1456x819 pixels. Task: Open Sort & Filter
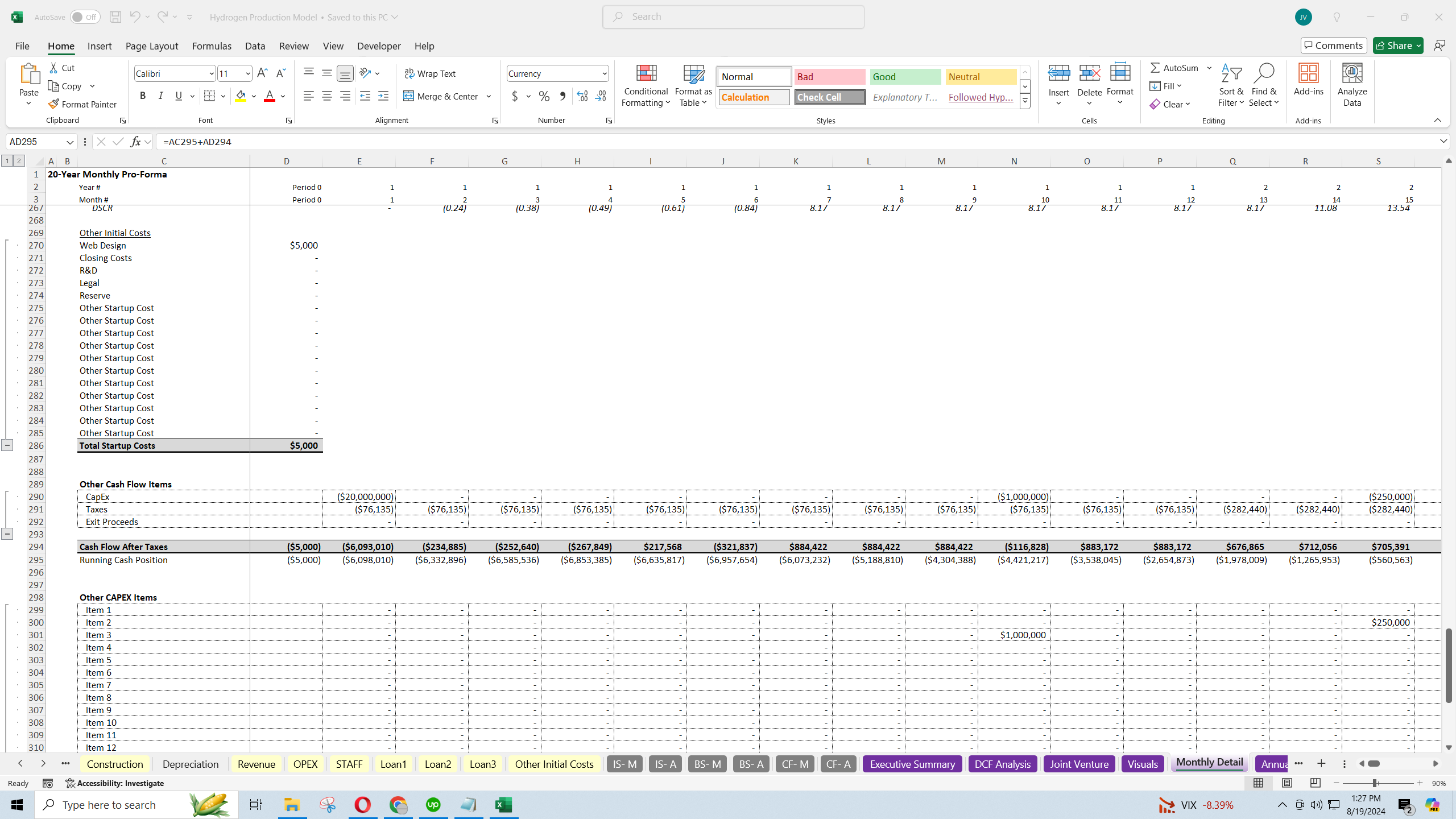point(1231,85)
